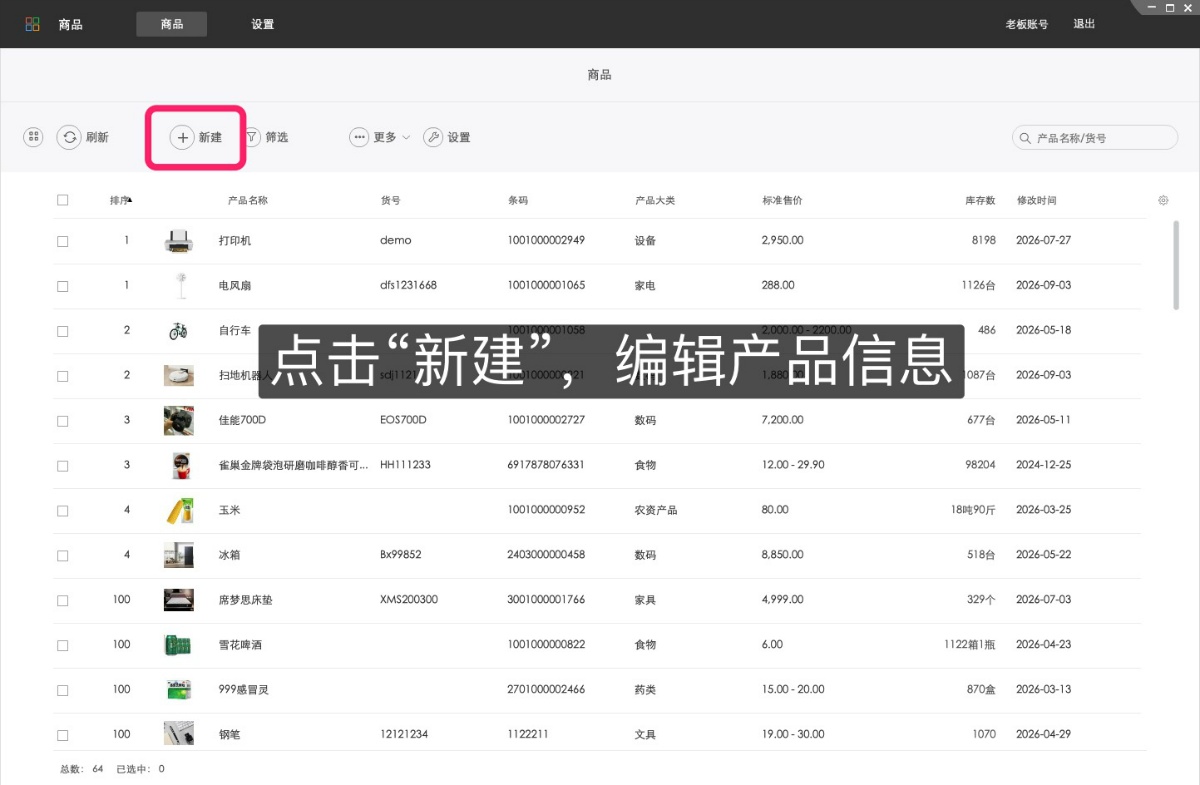Check the 电风扇 row checkbox

(63, 286)
